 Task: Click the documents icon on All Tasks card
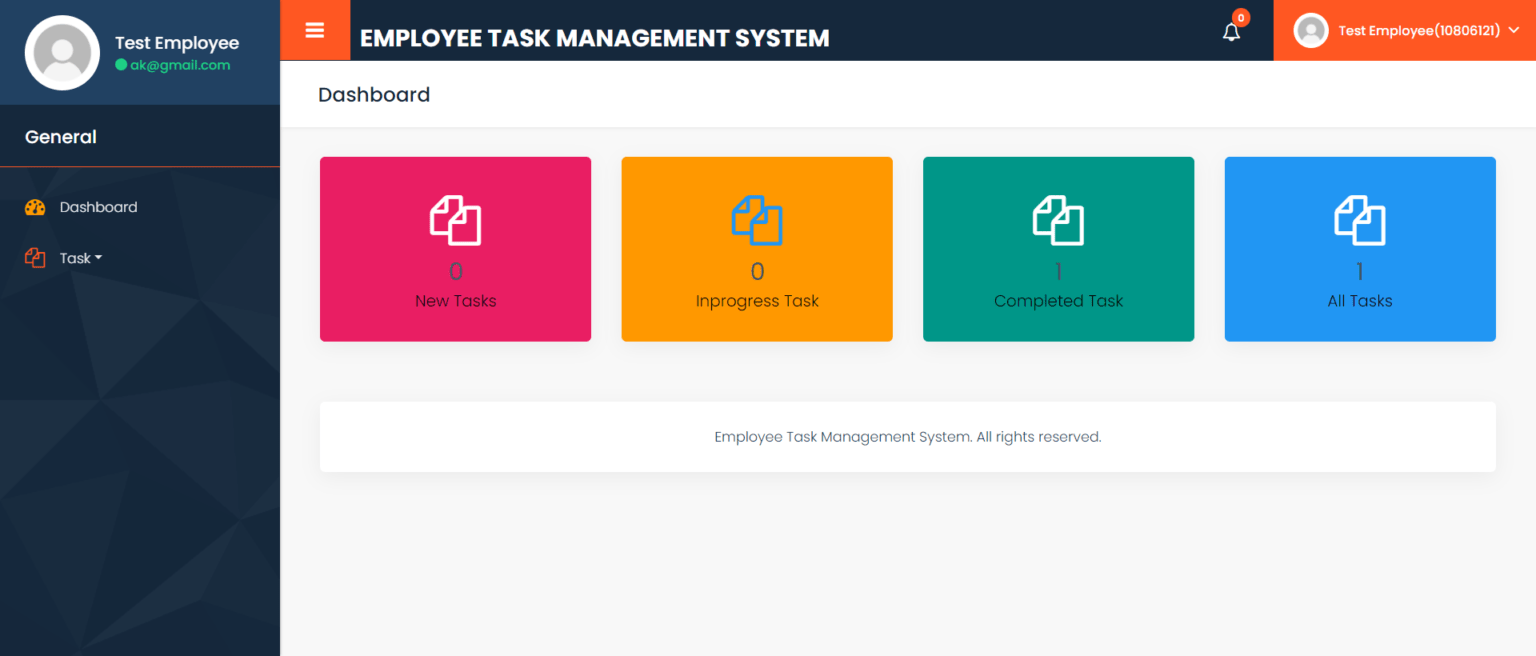coord(1360,221)
